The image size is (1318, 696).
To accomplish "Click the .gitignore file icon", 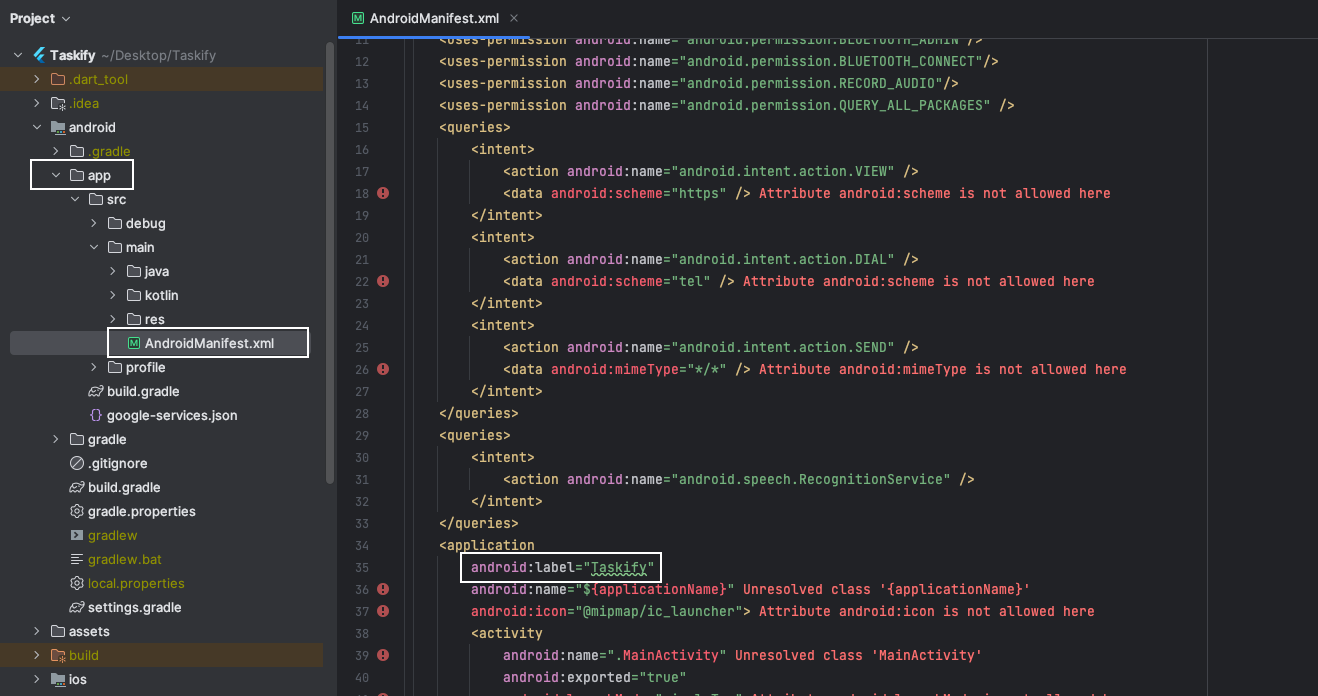I will point(77,463).
